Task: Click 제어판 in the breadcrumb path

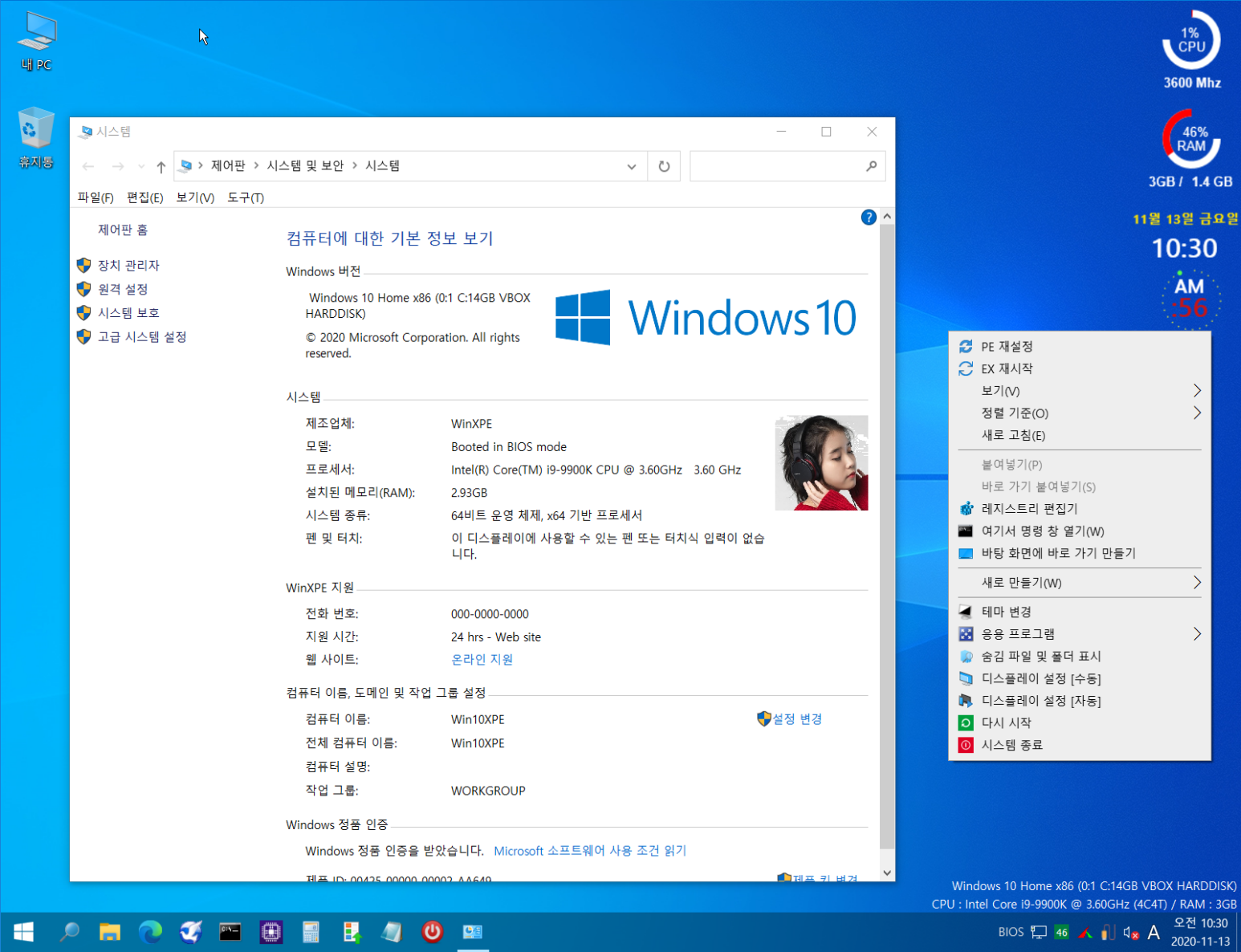Action: (228, 165)
